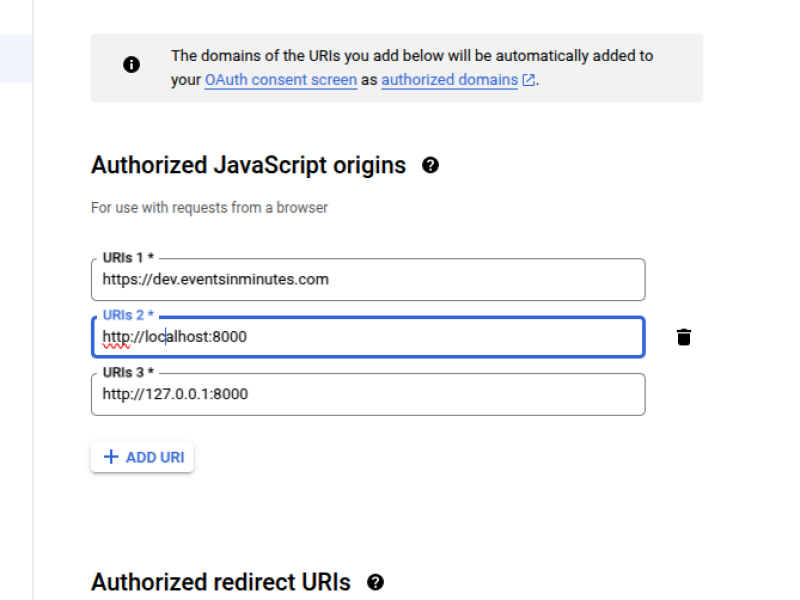This screenshot has width=800, height=600.
Task: Click the URIs 3 field label
Action: coord(128,372)
